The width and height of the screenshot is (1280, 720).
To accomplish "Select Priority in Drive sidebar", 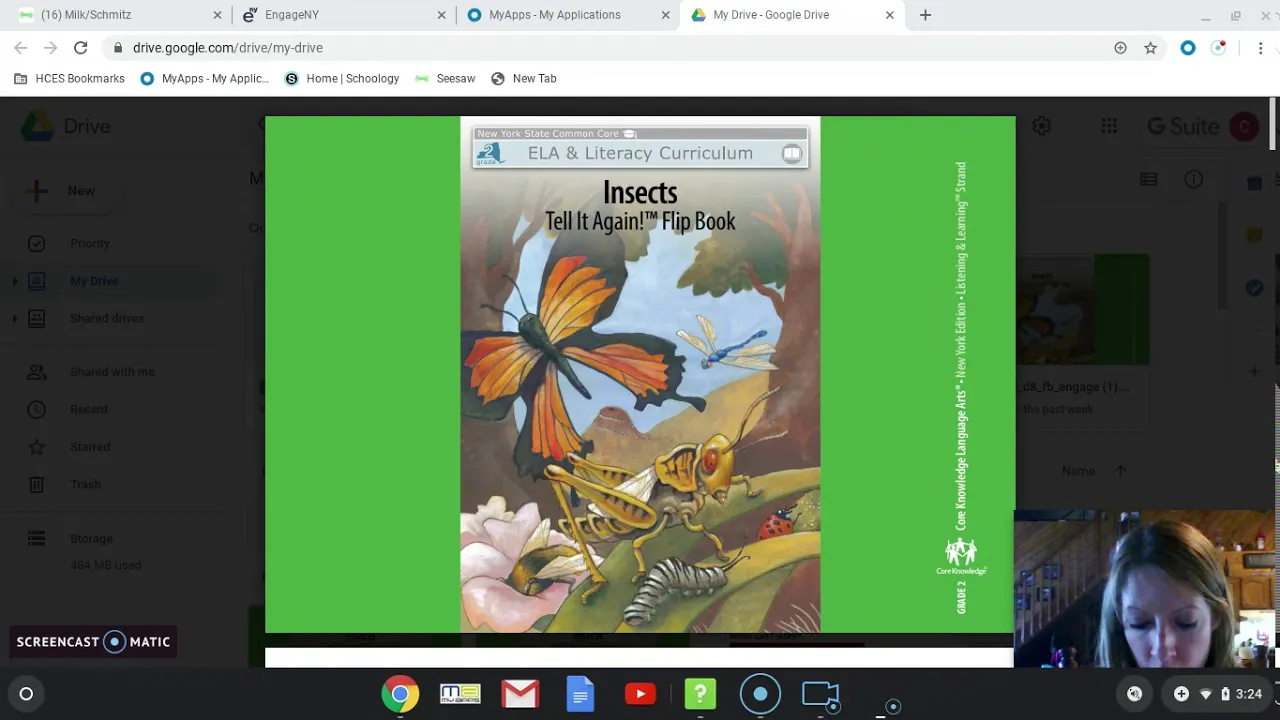I will pyautogui.click(x=90, y=243).
